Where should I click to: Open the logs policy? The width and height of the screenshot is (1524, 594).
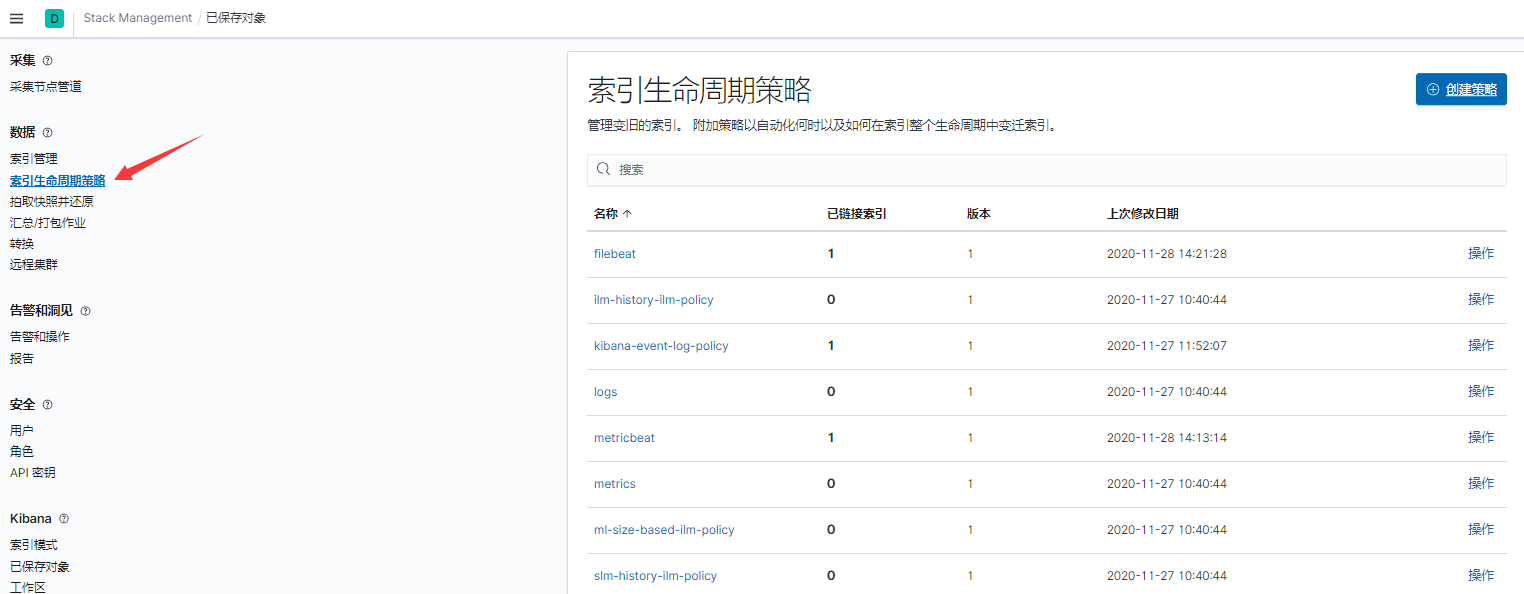coord(606,392)
